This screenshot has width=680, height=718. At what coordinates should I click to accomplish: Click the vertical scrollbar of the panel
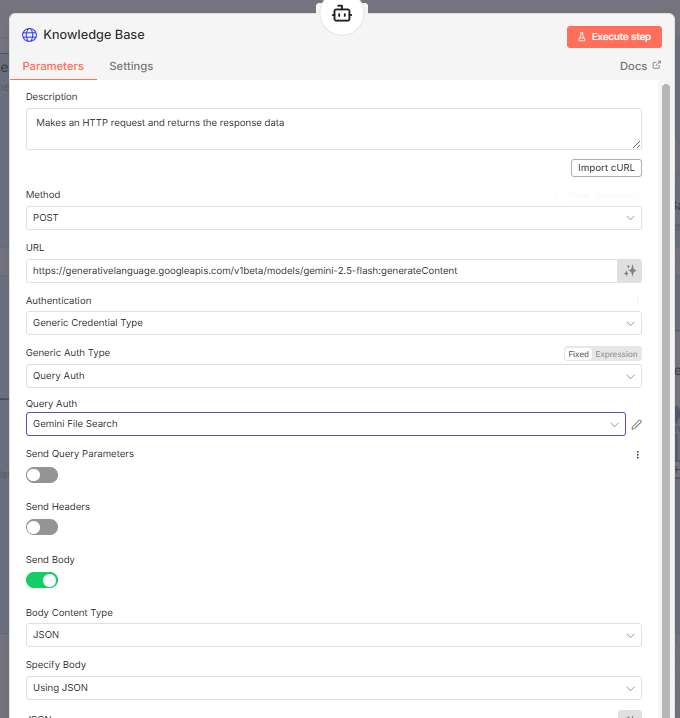(x=666, y=300)
